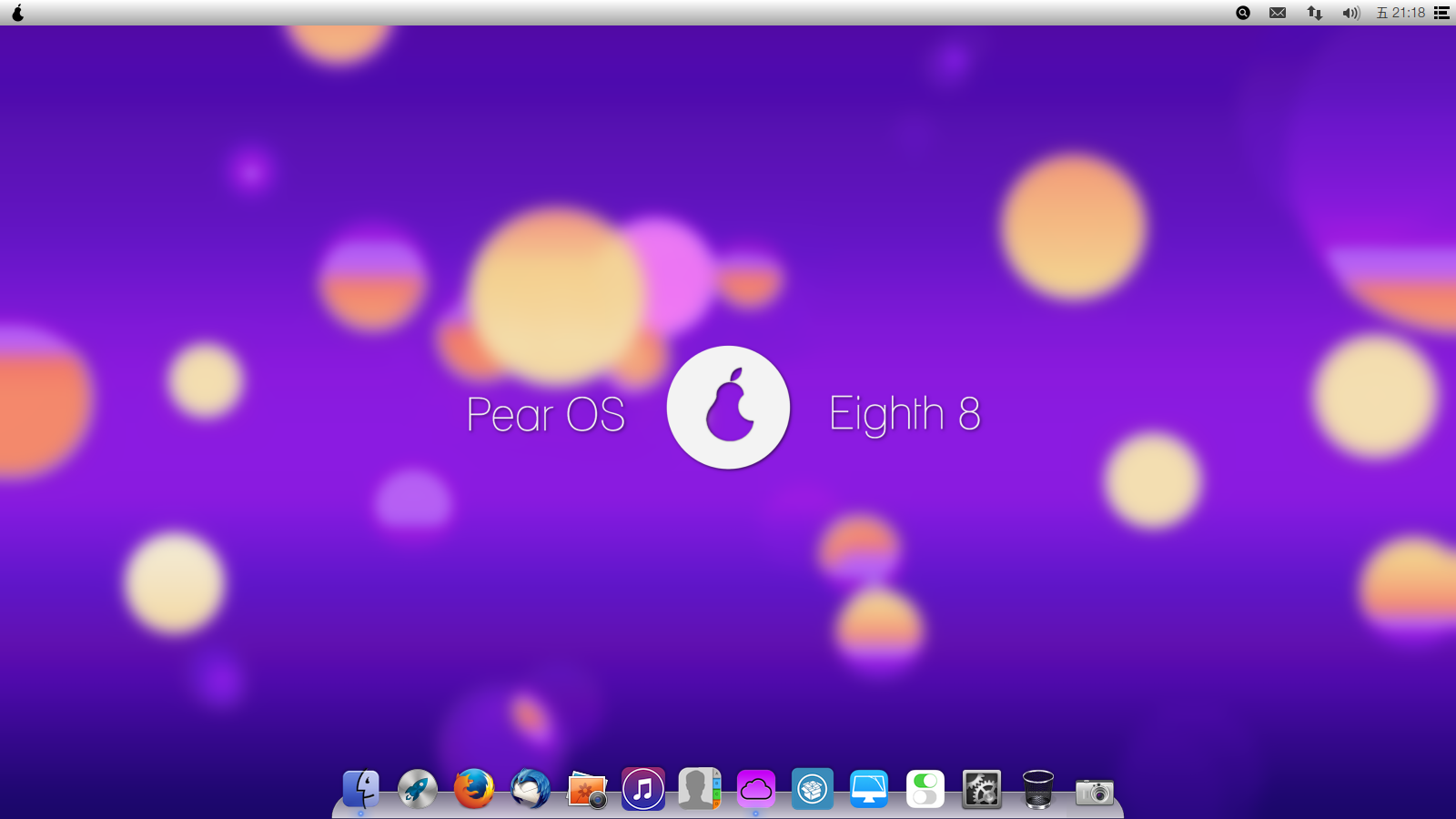Image resolution: width=1456 pixels, height=819 pixels.
Task: Open the blue package box app icon
Action: tap(813, 789)
